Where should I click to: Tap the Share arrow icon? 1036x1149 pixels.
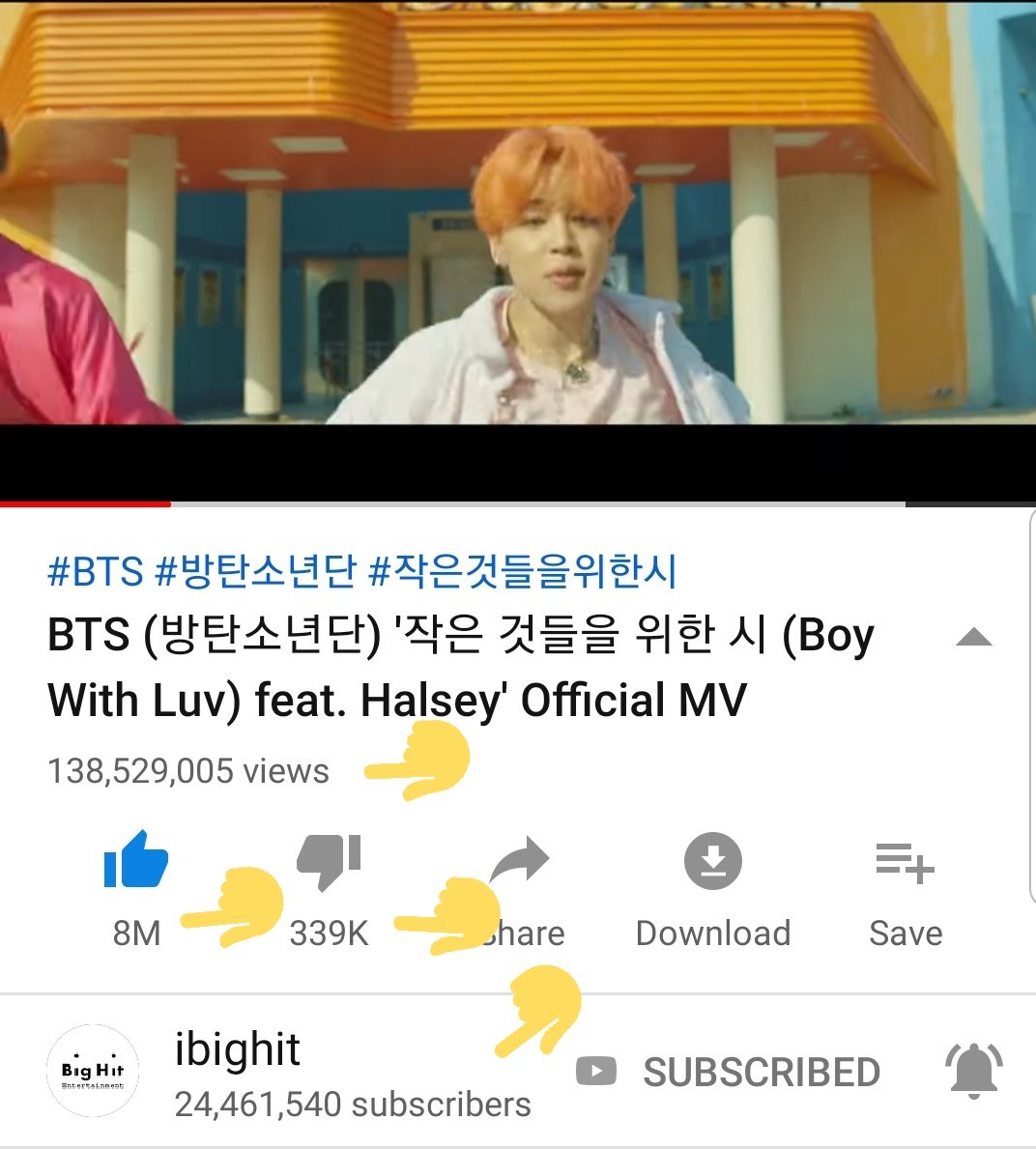click(x=520, y=859)
